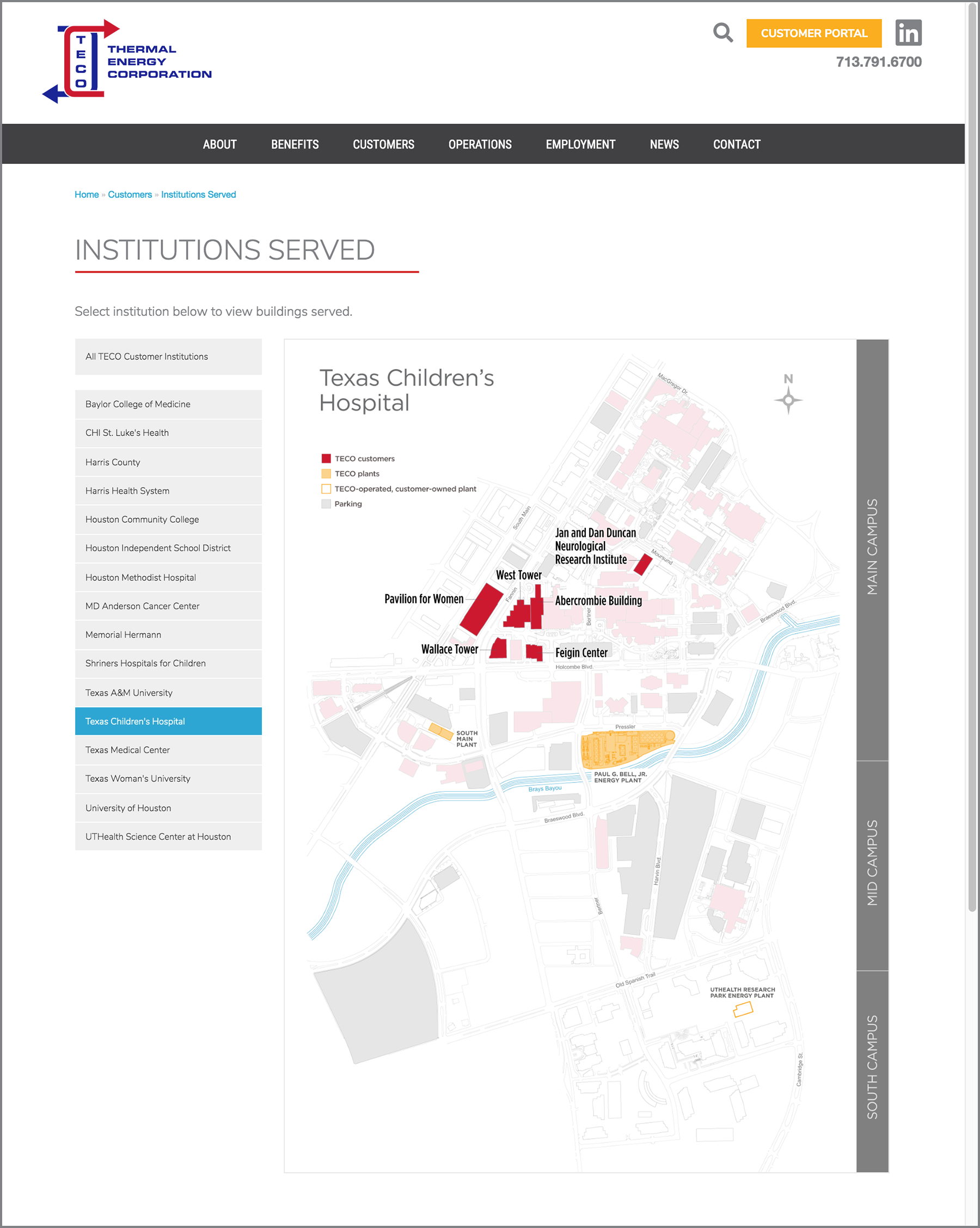The width and height of the screenshot is (980, 1228).
Task: Open the News menu
Action: click(664, 144)
